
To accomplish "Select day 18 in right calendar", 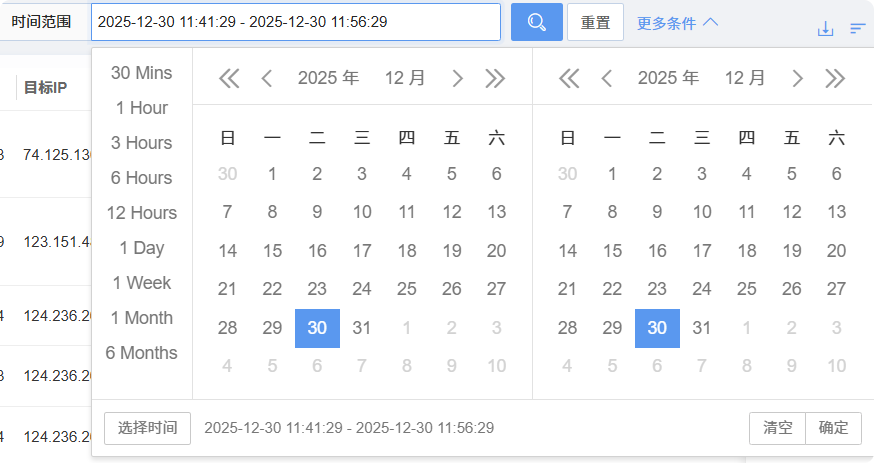I will pyautogui.click(x=747, y=251).
